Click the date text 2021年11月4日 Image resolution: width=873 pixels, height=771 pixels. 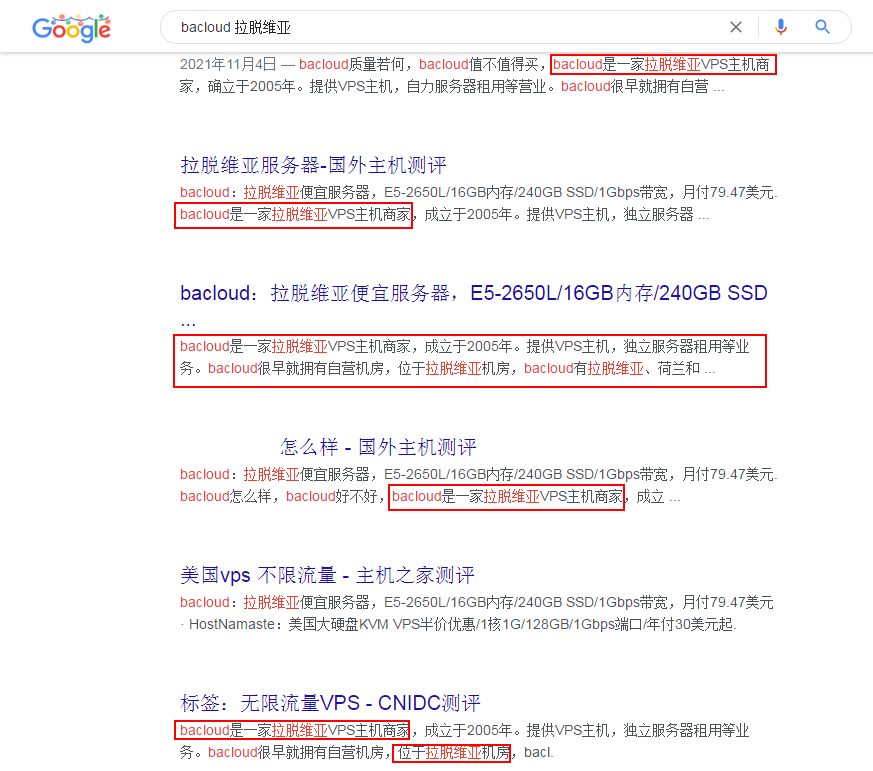pos(228,65)
